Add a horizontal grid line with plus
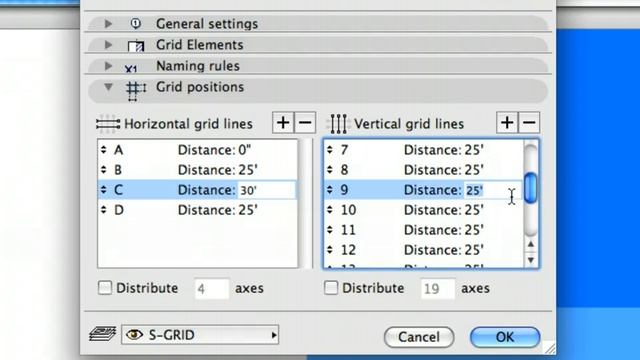This screenshot has height=360, width=640. pyautogui.click(x=283, y=123)
